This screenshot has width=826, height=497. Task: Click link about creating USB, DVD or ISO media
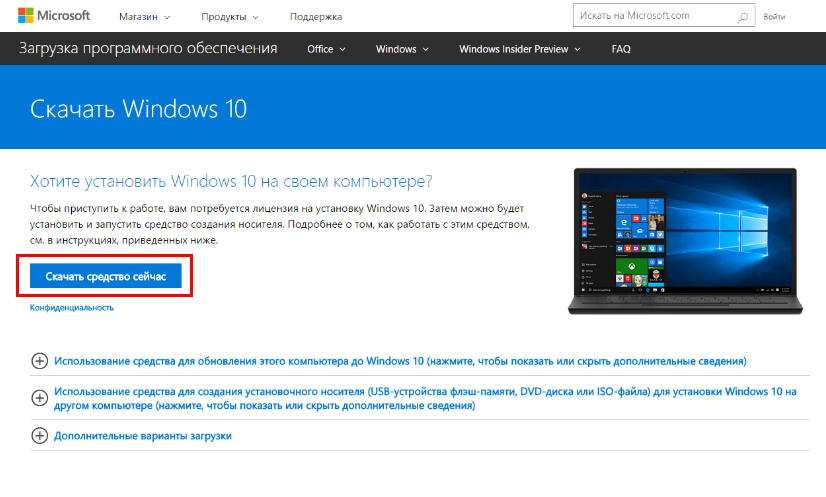pos(425,398)
